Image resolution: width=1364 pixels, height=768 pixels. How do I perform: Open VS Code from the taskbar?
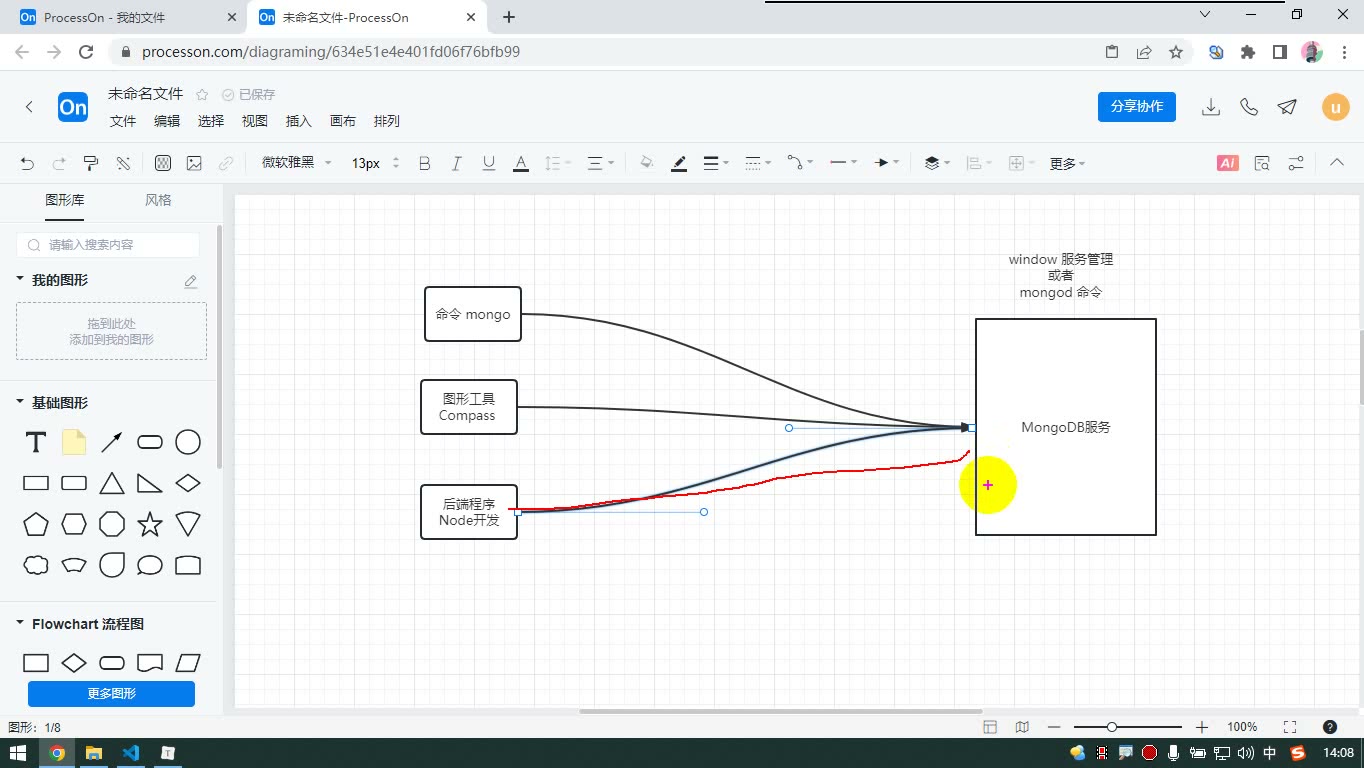click(x=130, y=753)
